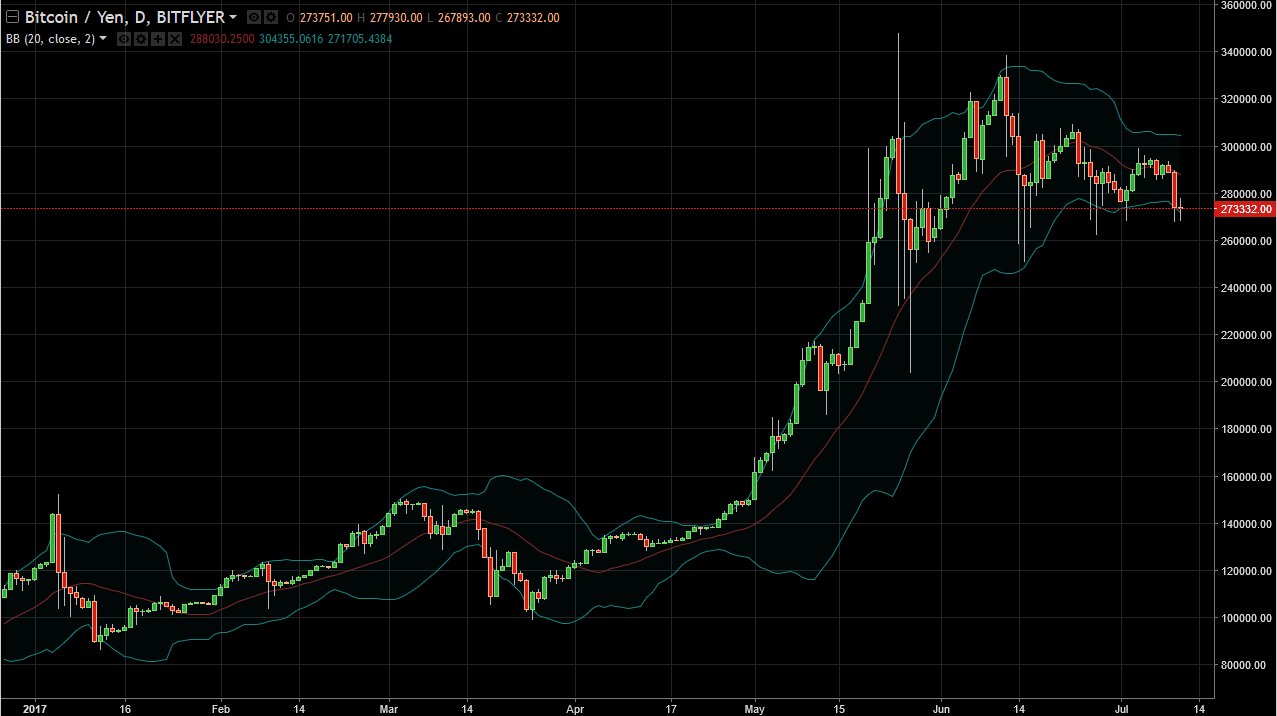Remove BB indicator with the X icon
This screenshot has height=716, width=1277.
[174, 39]
